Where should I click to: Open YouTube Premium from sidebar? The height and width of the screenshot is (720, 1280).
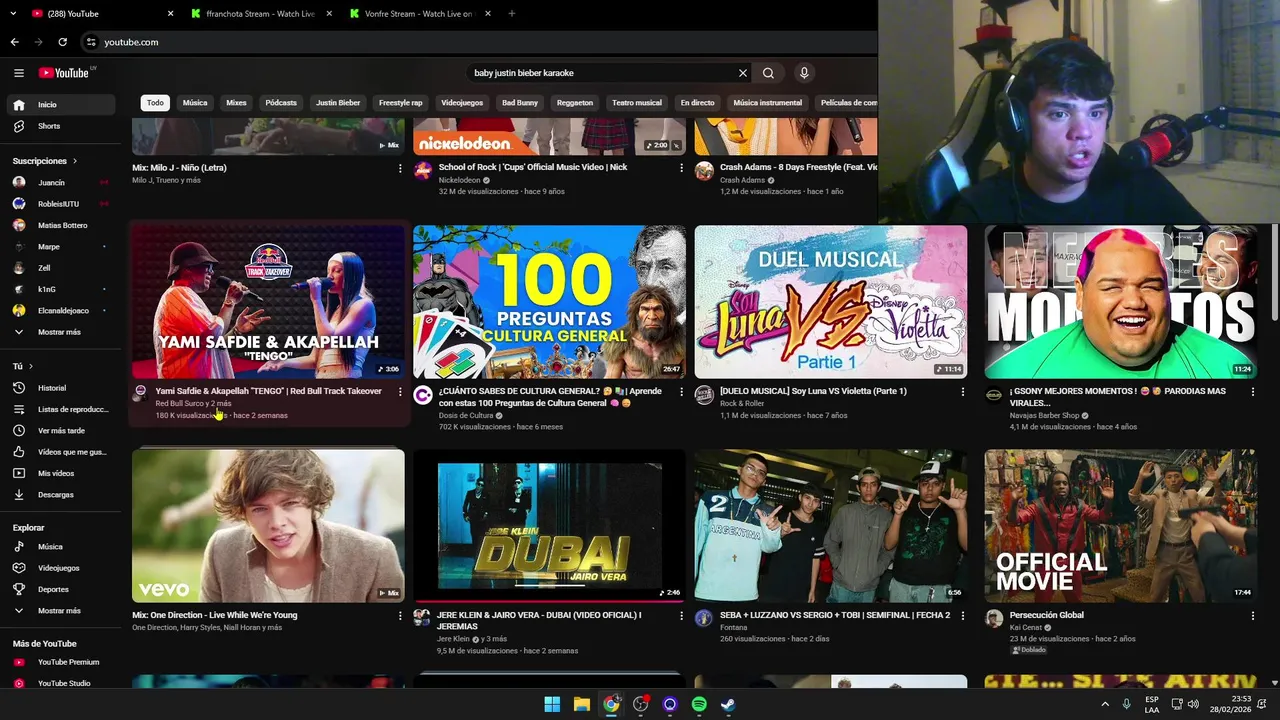tap(63, 662)
